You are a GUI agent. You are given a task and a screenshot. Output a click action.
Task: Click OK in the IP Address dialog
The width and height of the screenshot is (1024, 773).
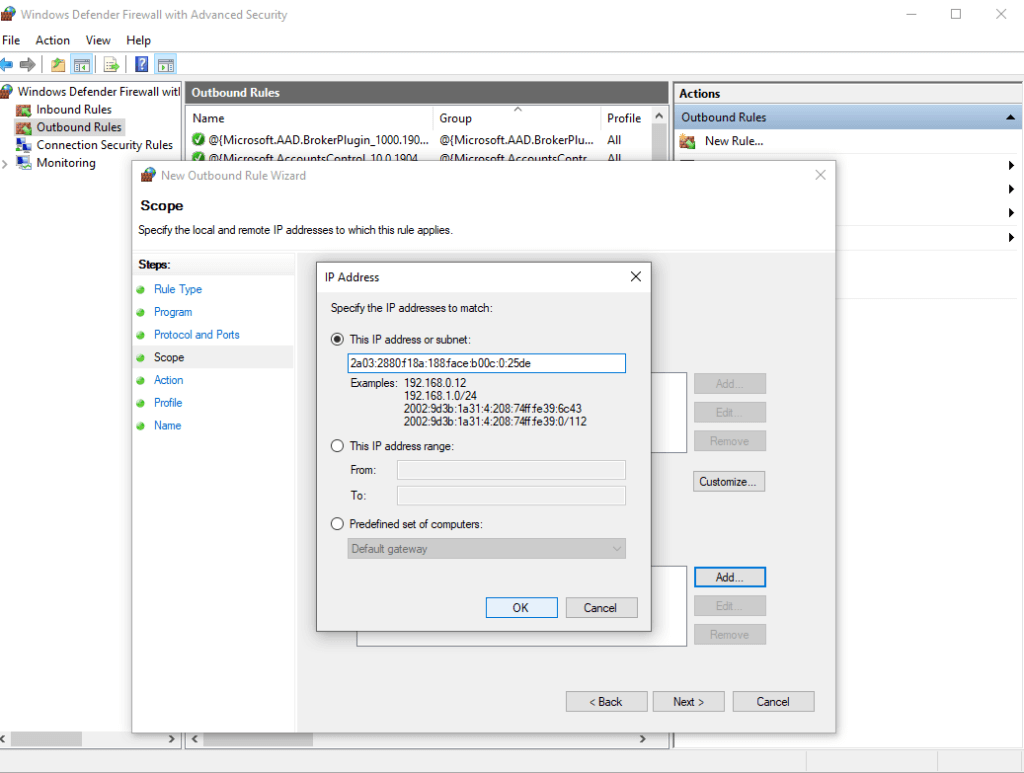(x=521, y=607)
